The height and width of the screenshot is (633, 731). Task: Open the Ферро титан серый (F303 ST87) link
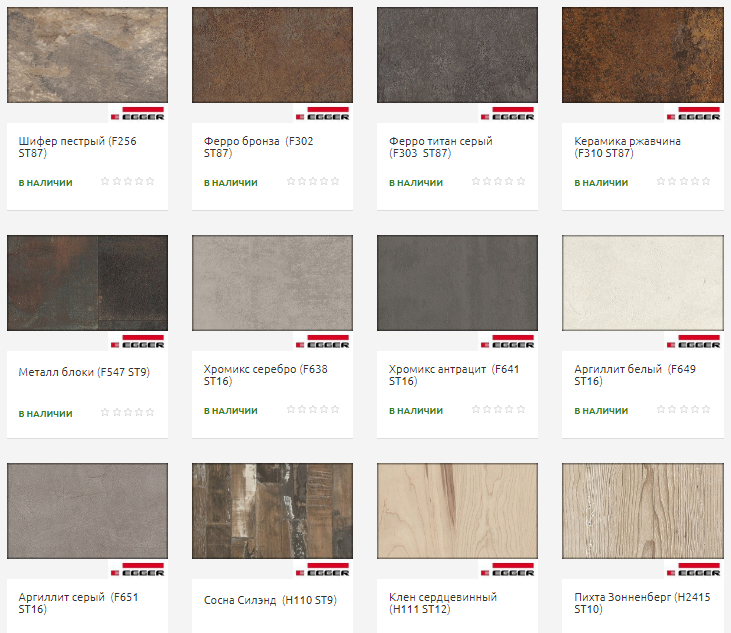point(440,147)
